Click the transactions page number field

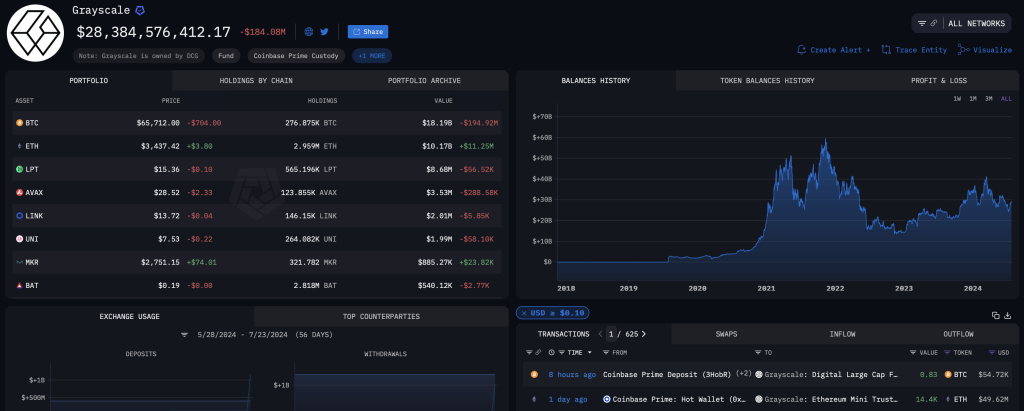click(x=611, y=334)
